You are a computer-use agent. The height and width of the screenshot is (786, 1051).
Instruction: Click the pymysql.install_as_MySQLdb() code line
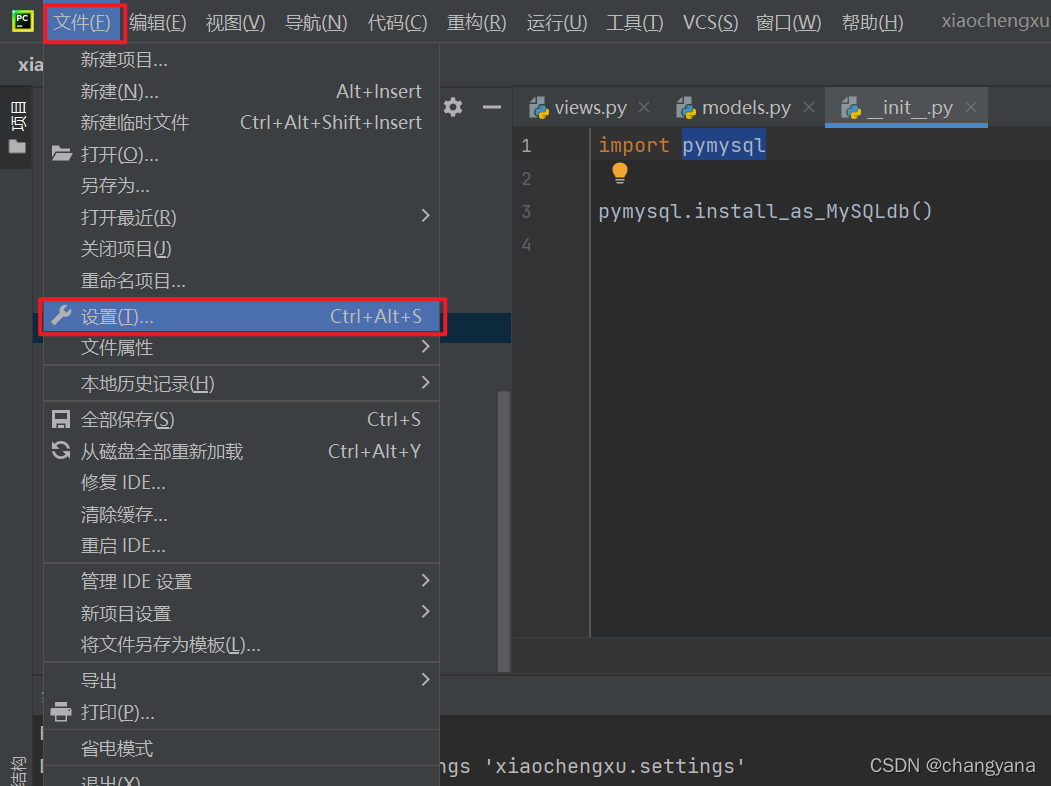coord(765,212)
